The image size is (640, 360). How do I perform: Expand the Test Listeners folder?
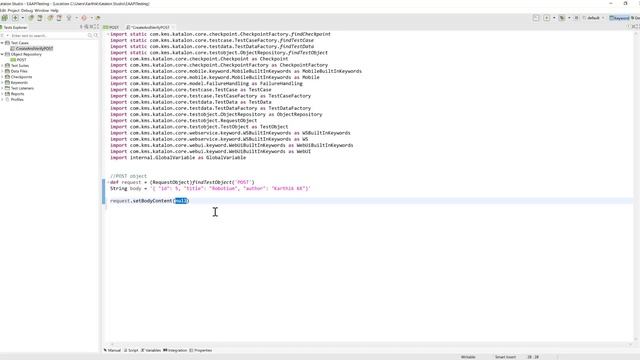point(2,89)
